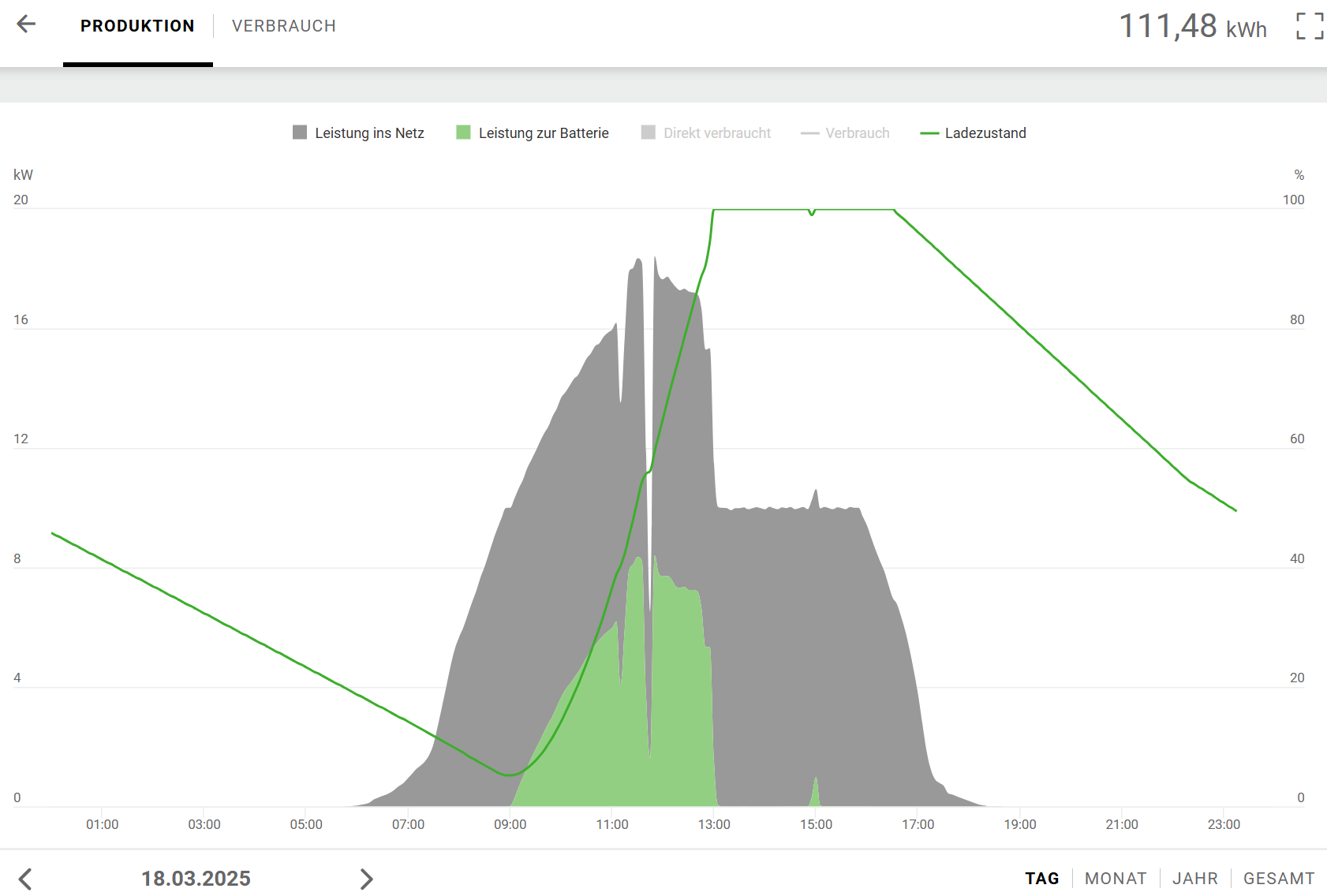Open the Gesamt total view

(1278, 879)
